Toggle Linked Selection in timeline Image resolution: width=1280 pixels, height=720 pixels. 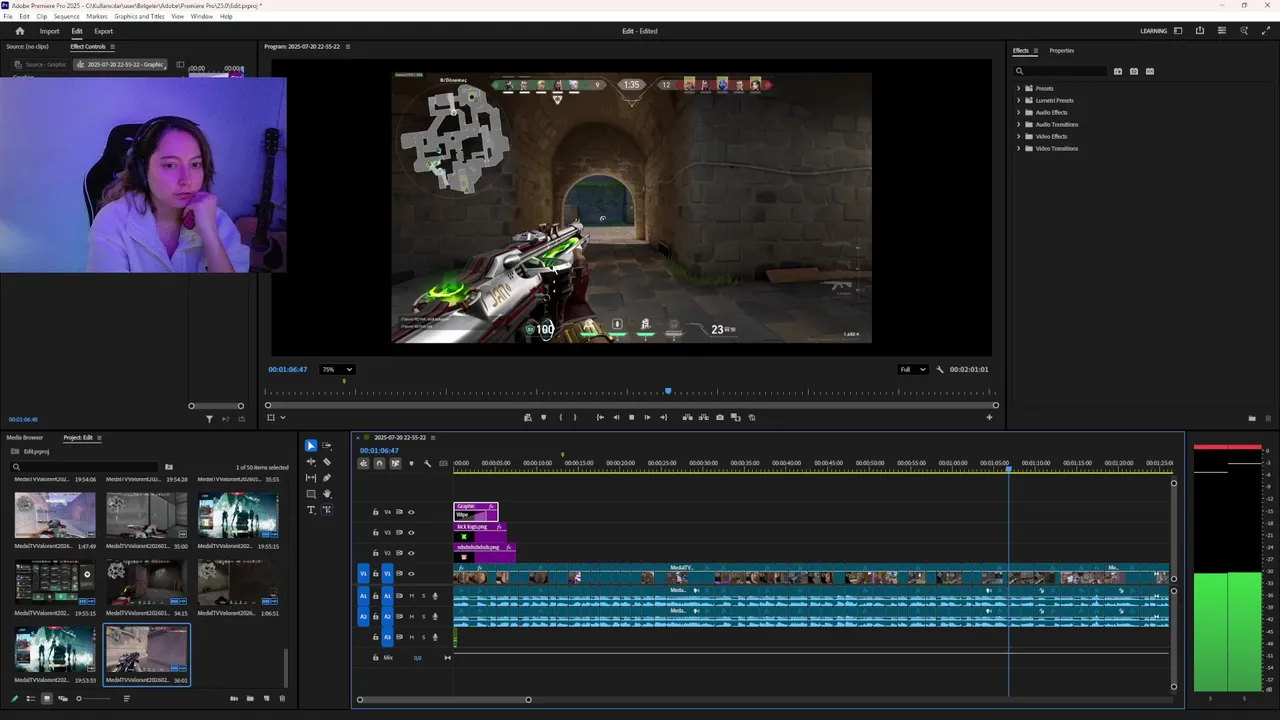(x=395, y=463)
